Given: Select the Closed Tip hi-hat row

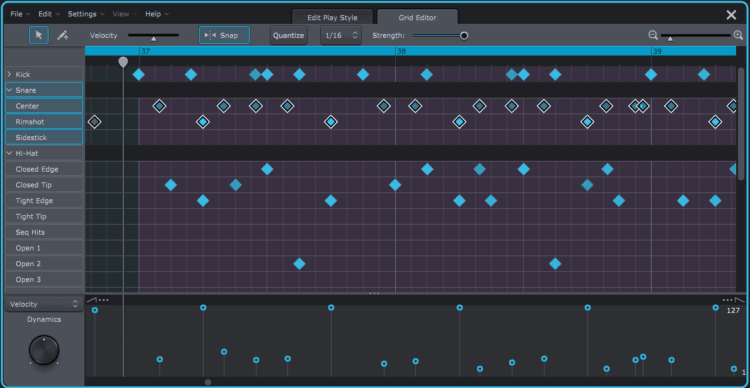Looking at the screenshot, I should pos(44,185).
